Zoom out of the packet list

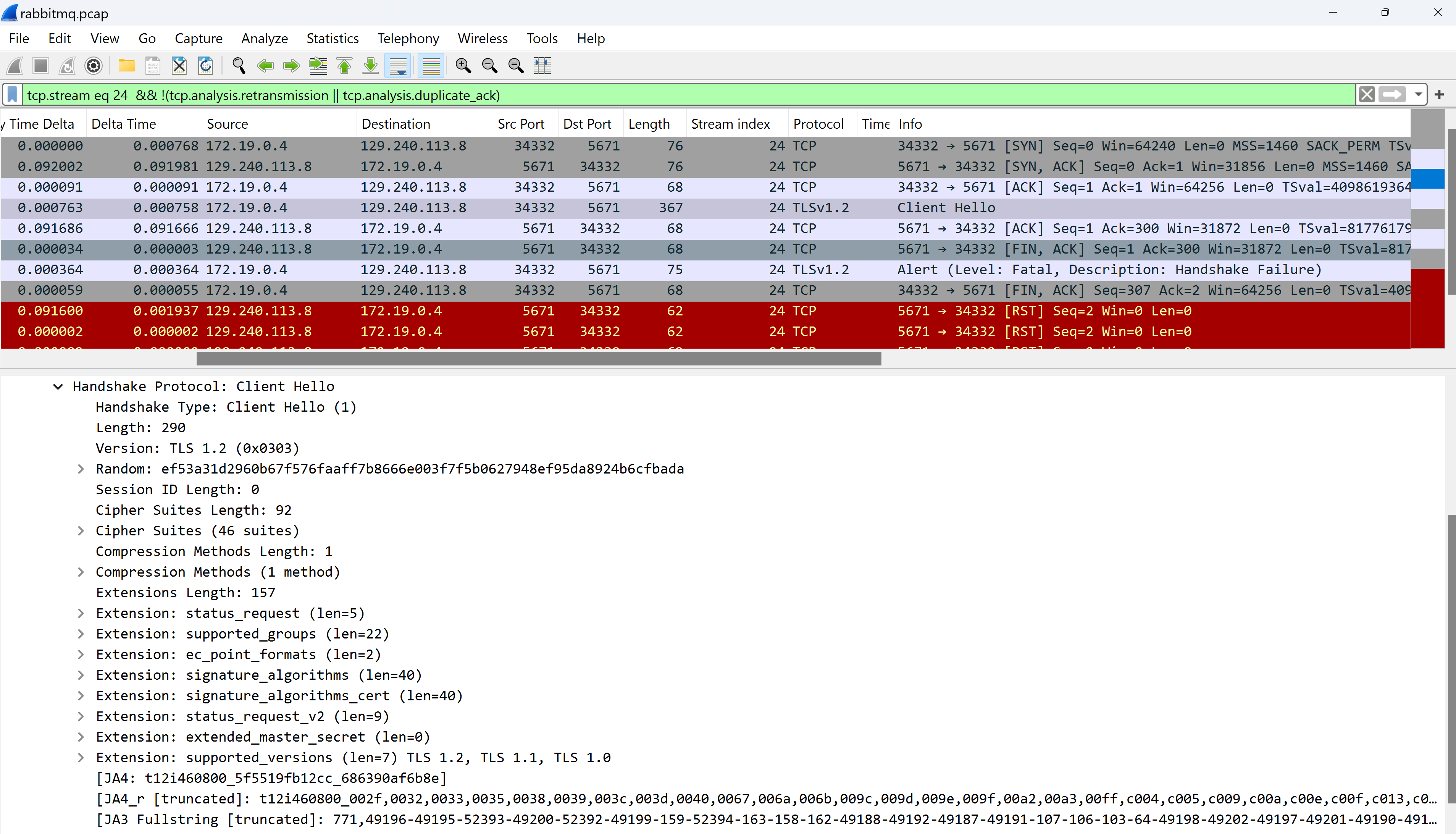(x=489, y=65)
